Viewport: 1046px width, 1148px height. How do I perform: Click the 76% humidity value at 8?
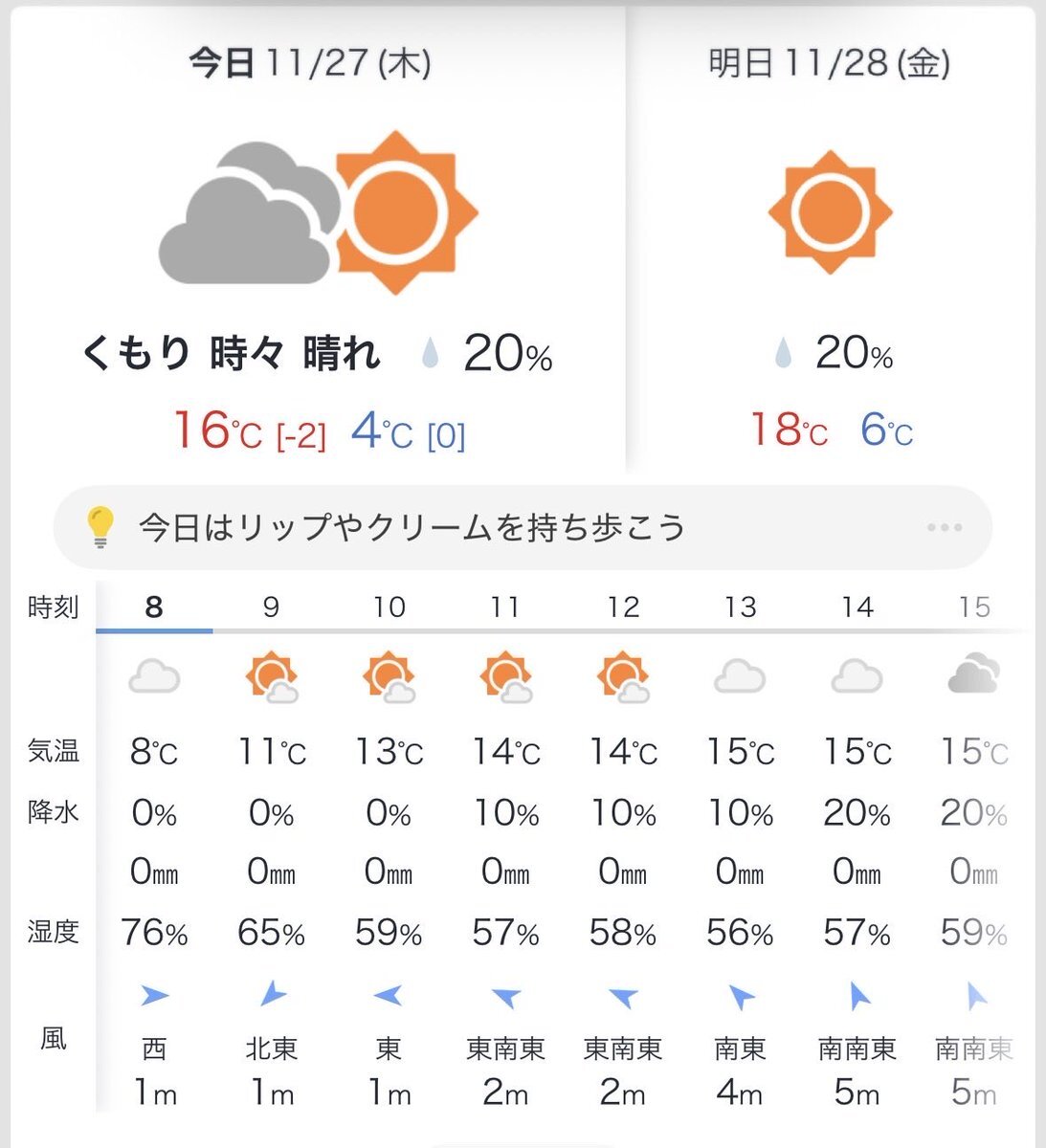(x=154, y=932)
